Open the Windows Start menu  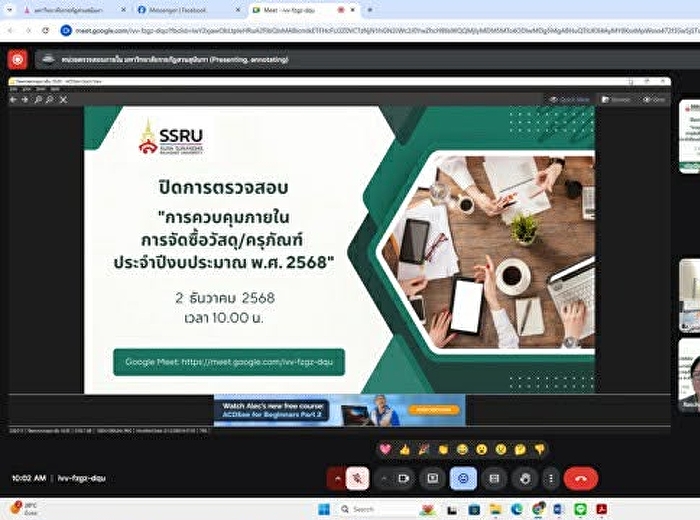pos(323,509)
